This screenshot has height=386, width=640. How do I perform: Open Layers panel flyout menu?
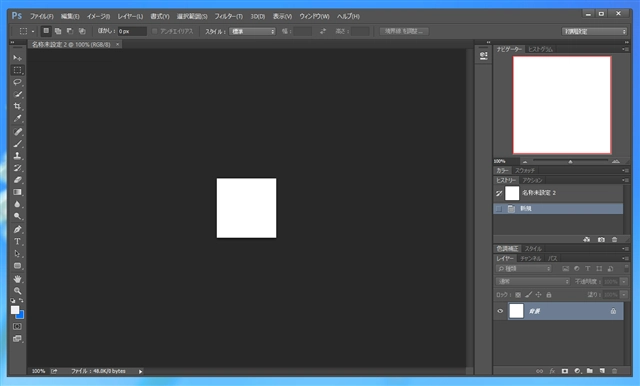[625, 258]
